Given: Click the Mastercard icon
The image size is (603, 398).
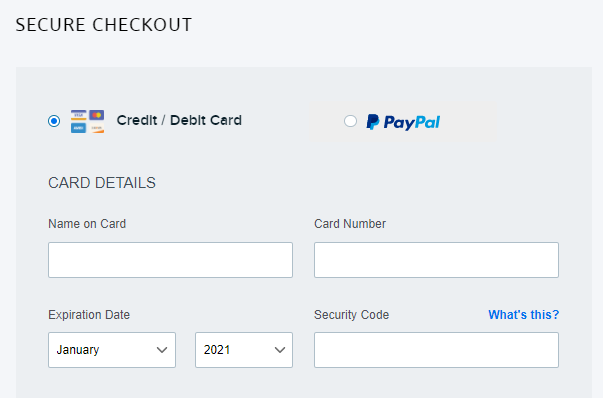Looking at the screenshot, I should 97,115.
